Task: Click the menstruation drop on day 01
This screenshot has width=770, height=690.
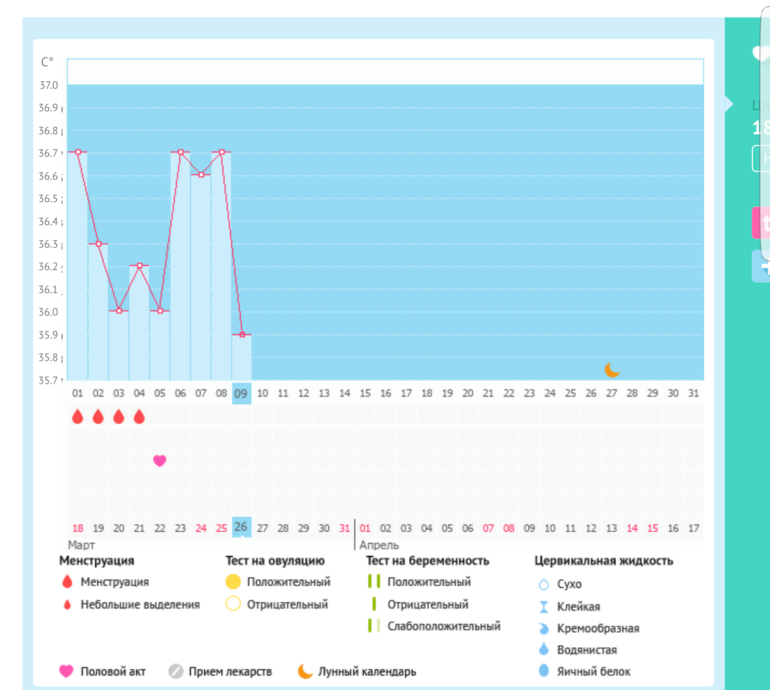Action: point(77,416)
